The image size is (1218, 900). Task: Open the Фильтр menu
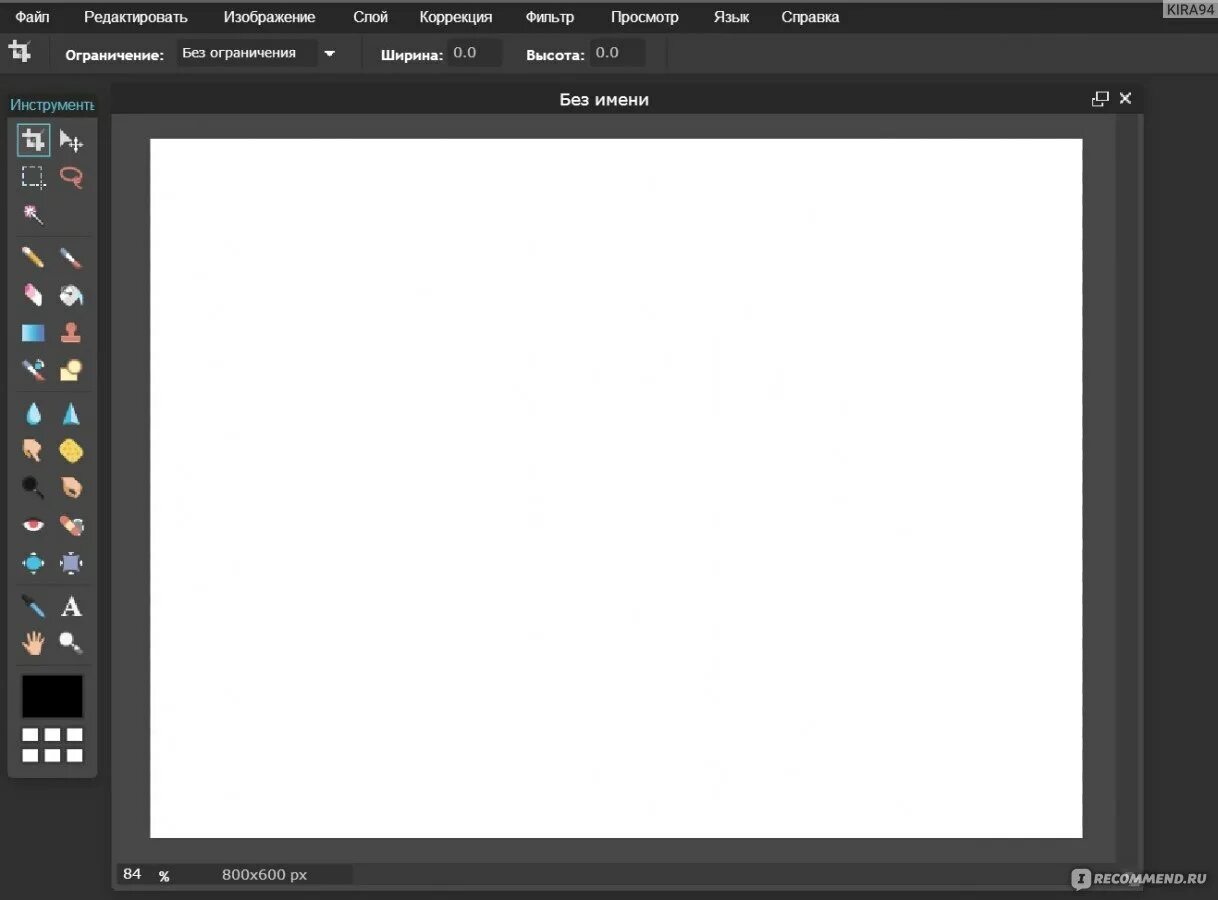(550, 17)
